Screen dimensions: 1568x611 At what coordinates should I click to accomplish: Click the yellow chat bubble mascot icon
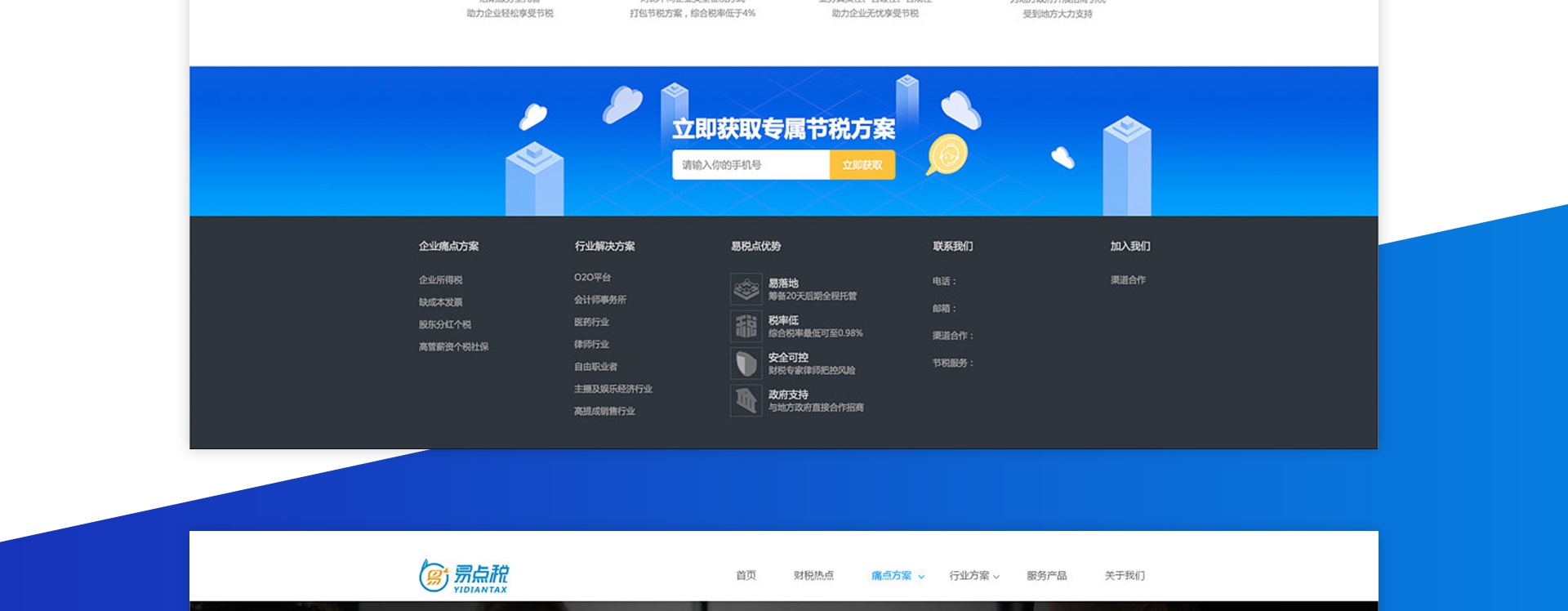947,154
